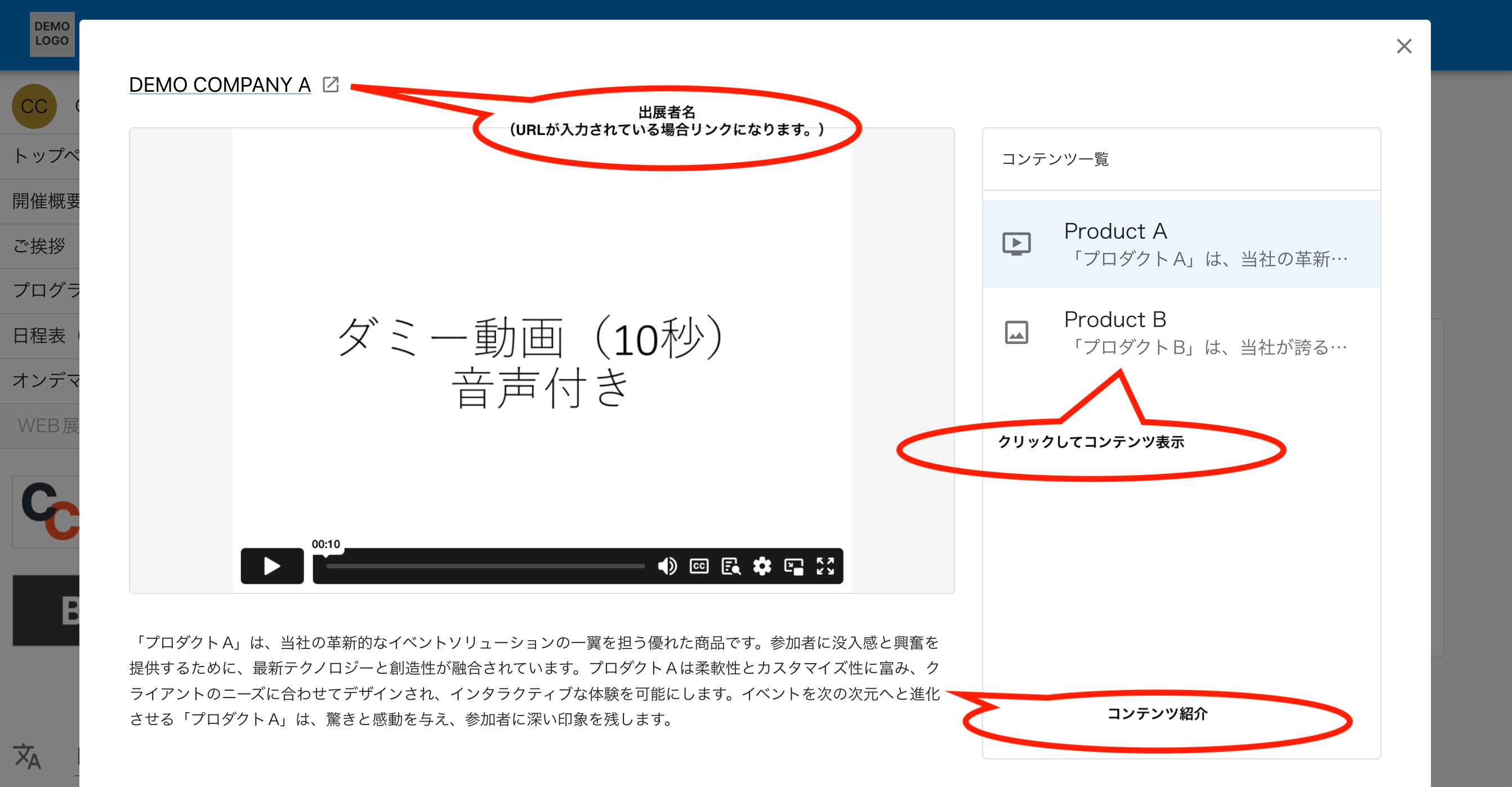
Task: Enable picture-in-picture mode
Action: pyautogui.click(x=793, y=566)
